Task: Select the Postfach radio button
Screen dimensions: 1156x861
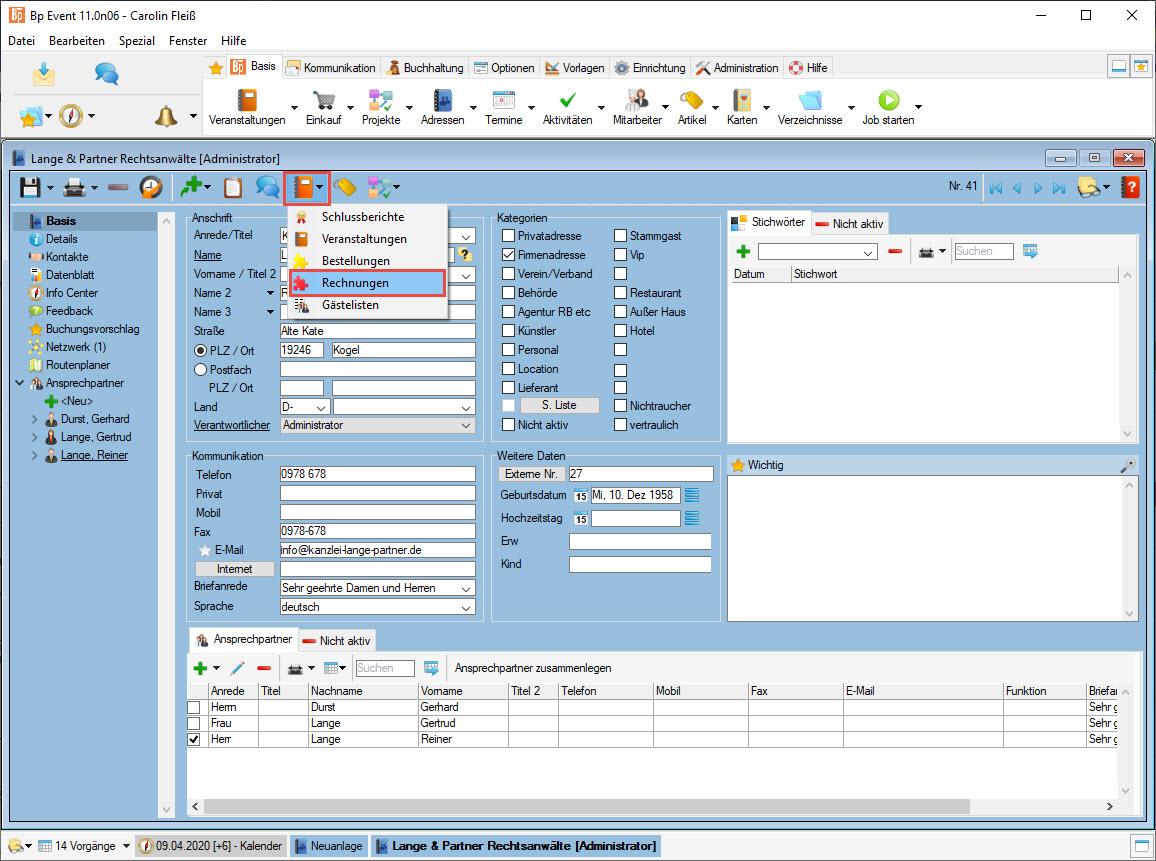Action: (200, 369)
